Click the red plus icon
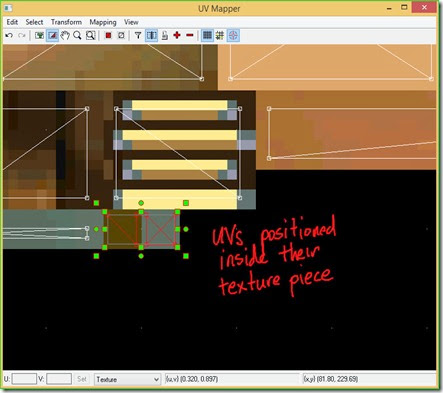 (177, 35)
